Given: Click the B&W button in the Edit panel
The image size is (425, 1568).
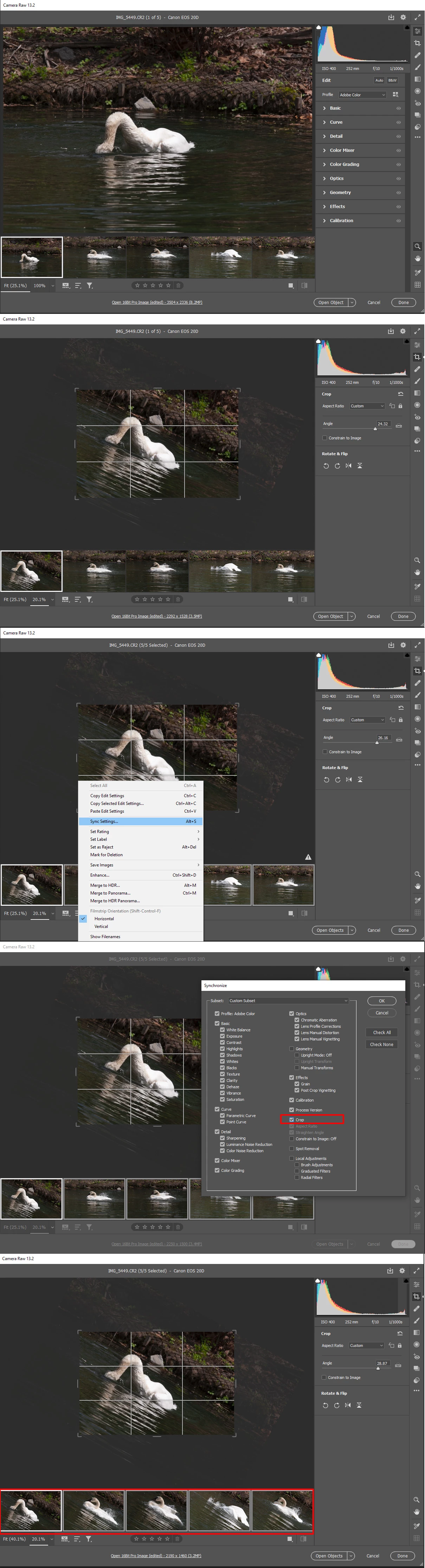Looking at the screenshot, I should tap(392, 80).
